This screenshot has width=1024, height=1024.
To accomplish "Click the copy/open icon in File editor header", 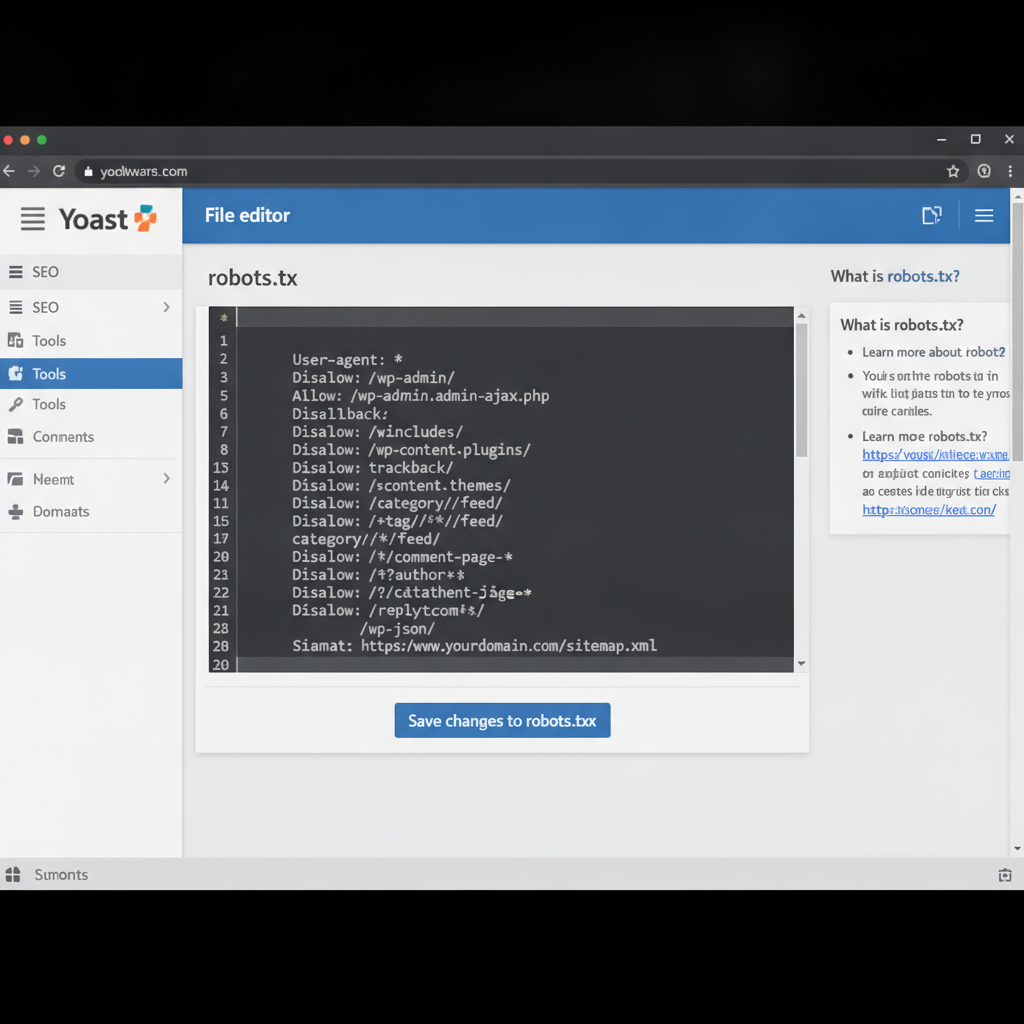I will click(x=932, y=215).
